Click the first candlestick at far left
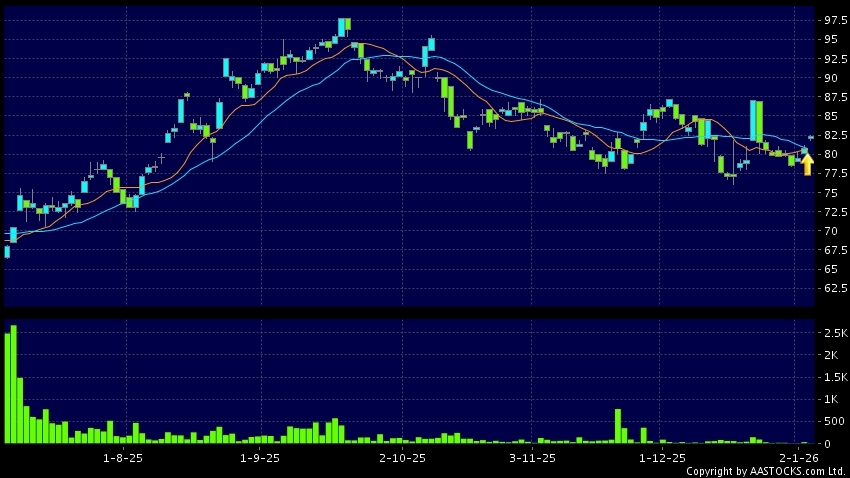Image resolution: width=850 pixels, height=478 pixels. point(7,251)
